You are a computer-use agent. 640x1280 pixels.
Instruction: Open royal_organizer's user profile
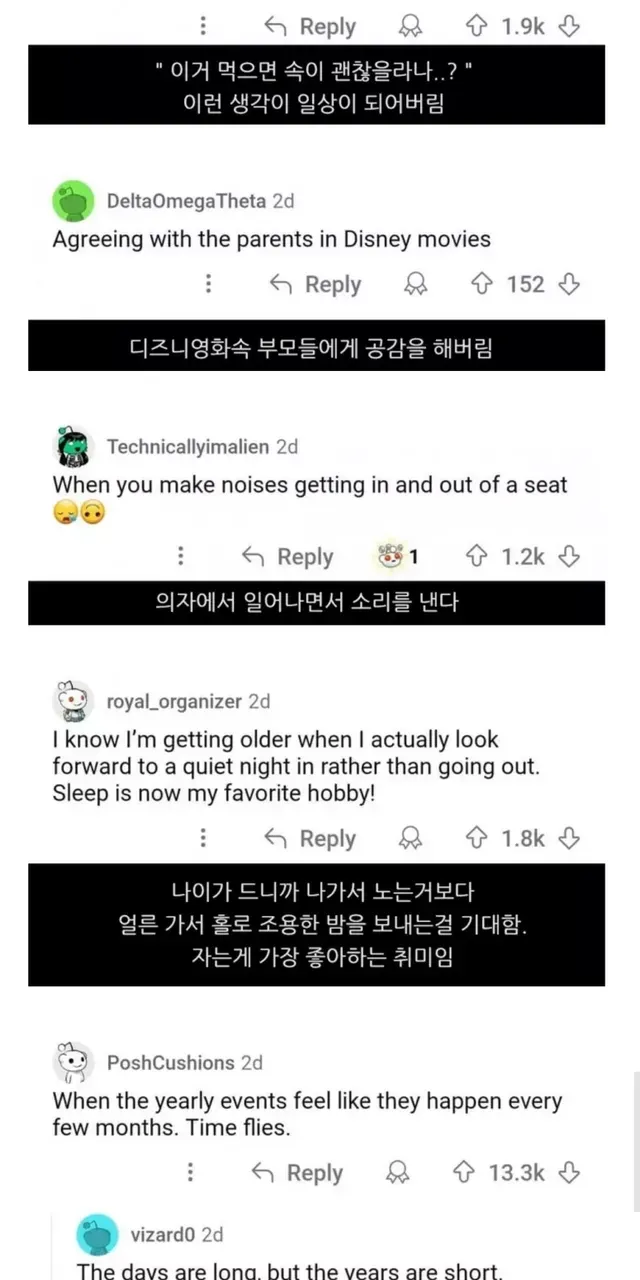click(x=174, y=702)
